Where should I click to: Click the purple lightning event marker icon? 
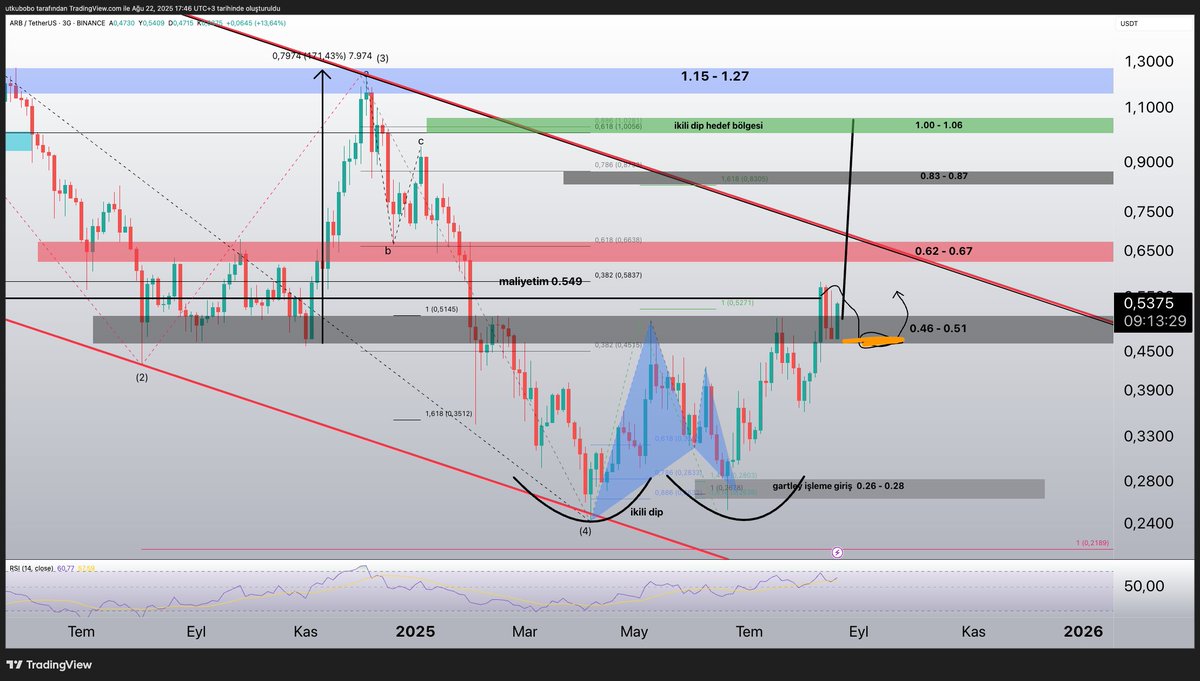837,552
